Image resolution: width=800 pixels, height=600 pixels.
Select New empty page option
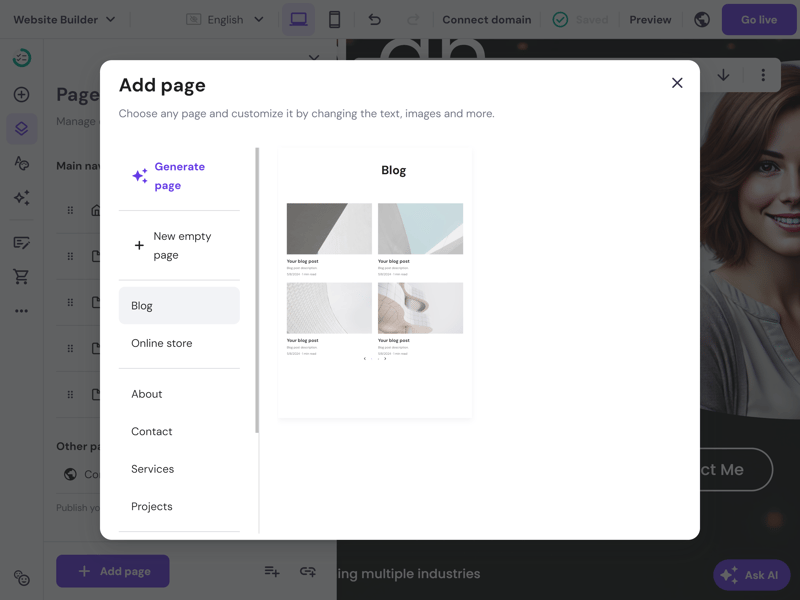click(179, 245)
